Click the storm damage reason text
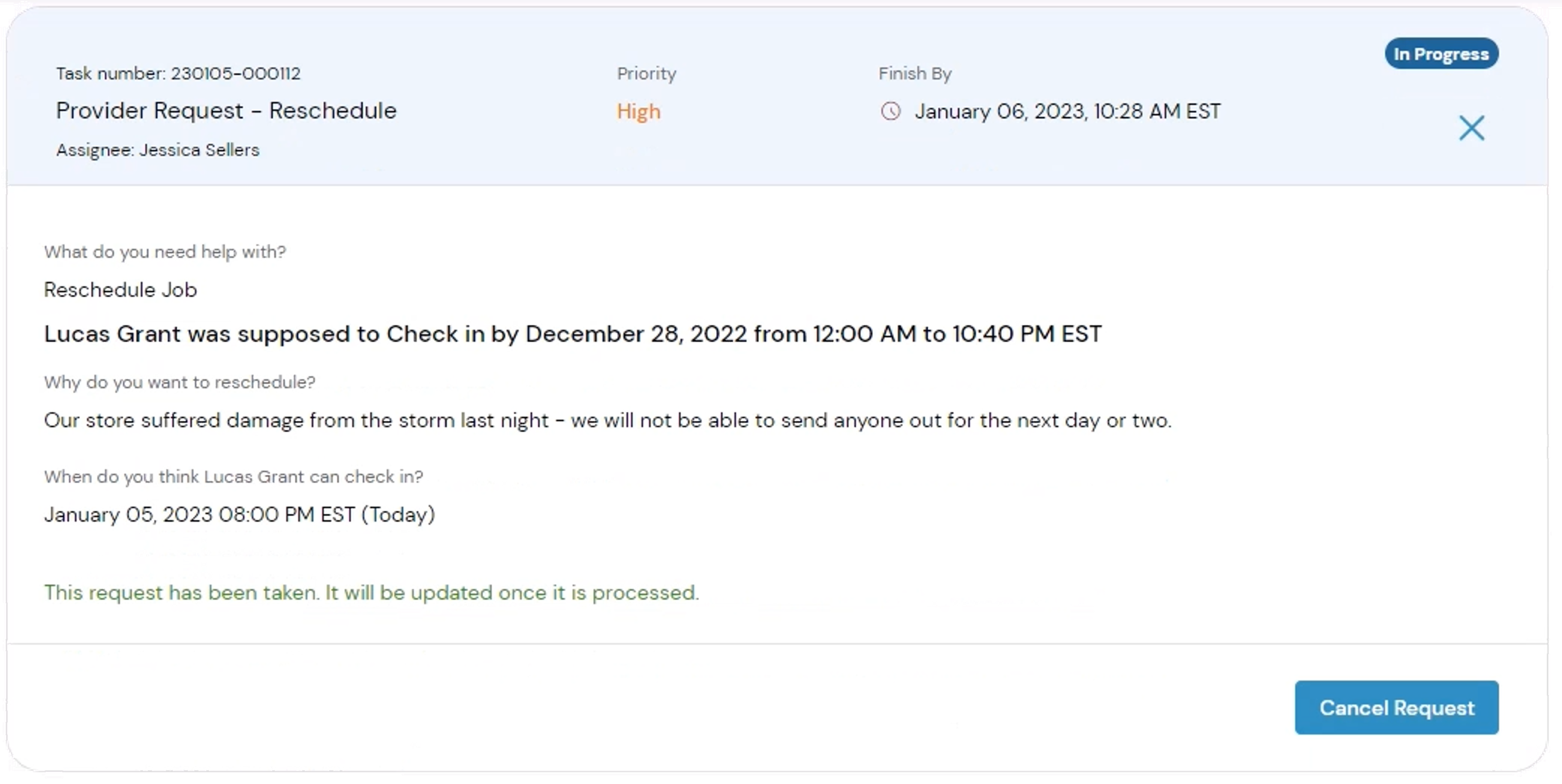The image size is (1562, 784). pos(607,420)
